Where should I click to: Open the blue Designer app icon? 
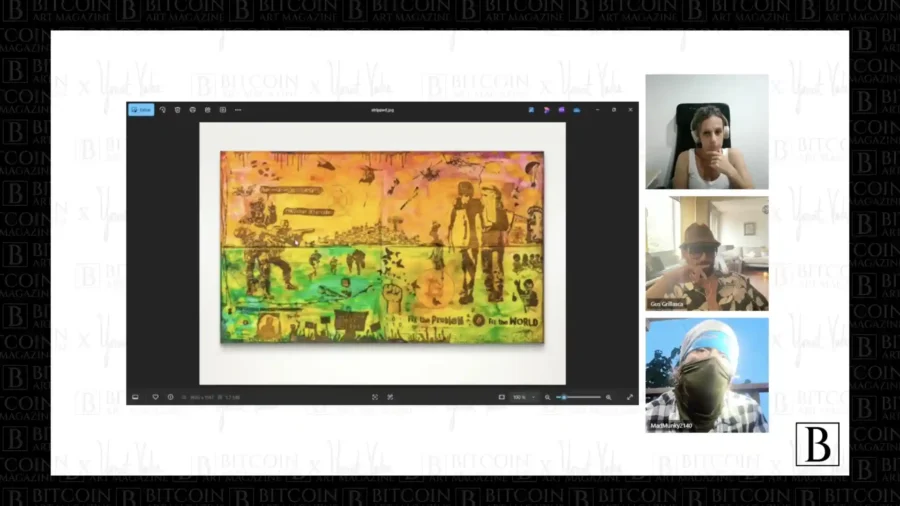point(531,110)
